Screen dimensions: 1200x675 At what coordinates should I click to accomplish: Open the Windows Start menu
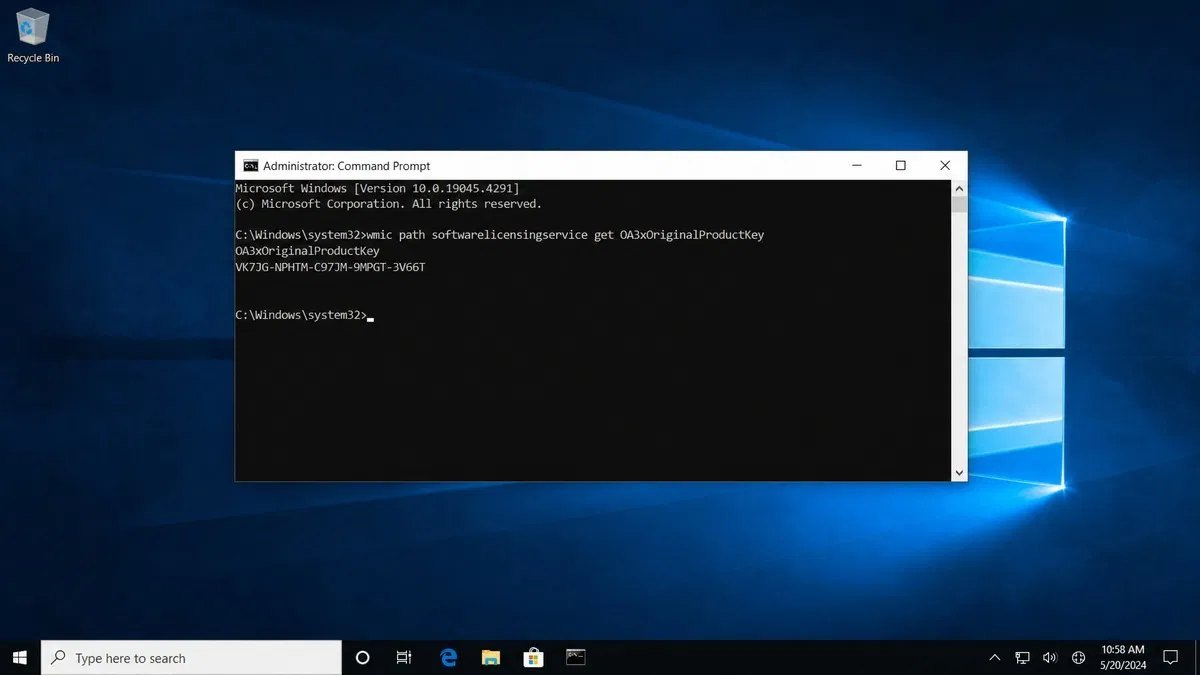20,657
